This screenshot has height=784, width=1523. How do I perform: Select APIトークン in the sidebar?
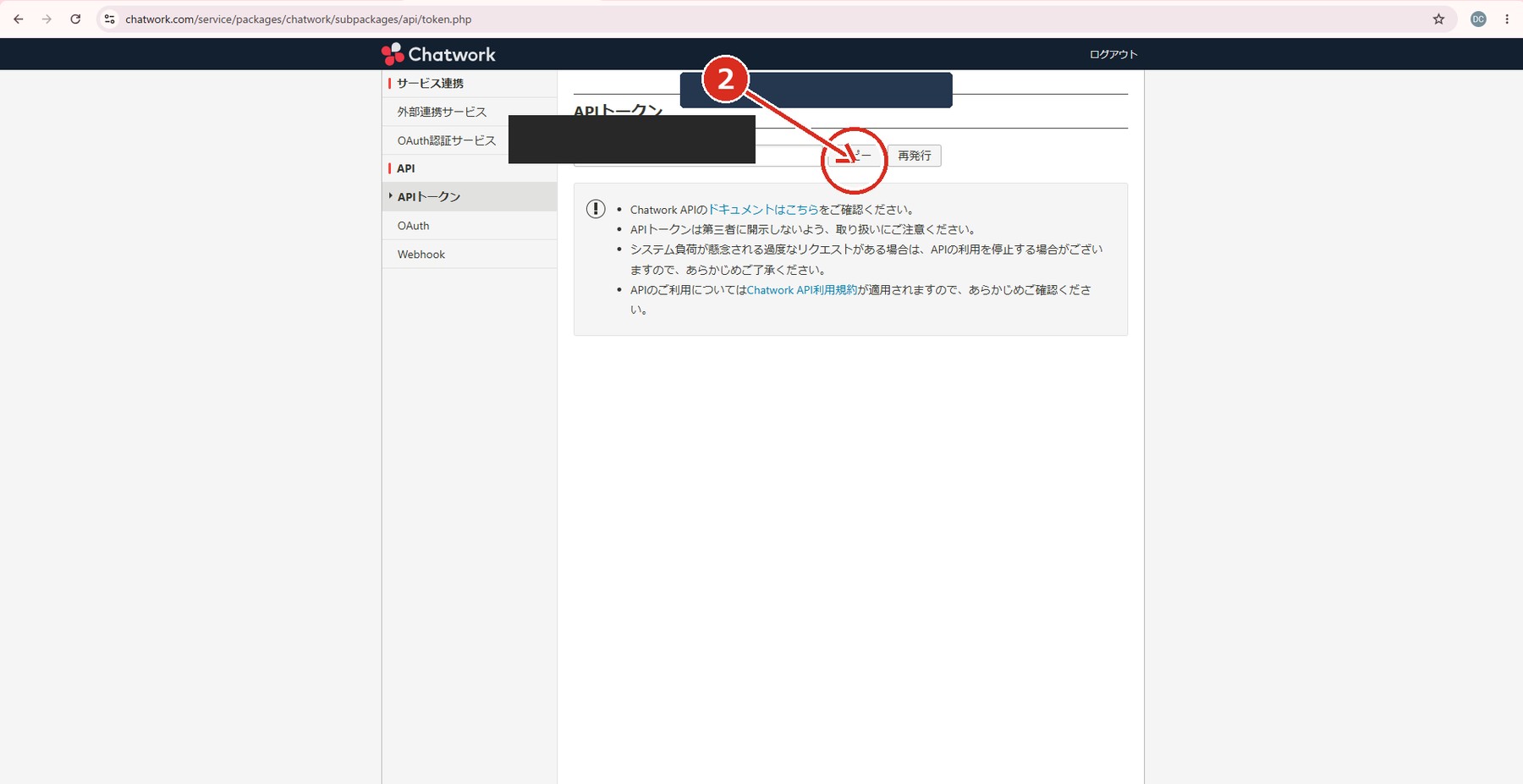469,196
